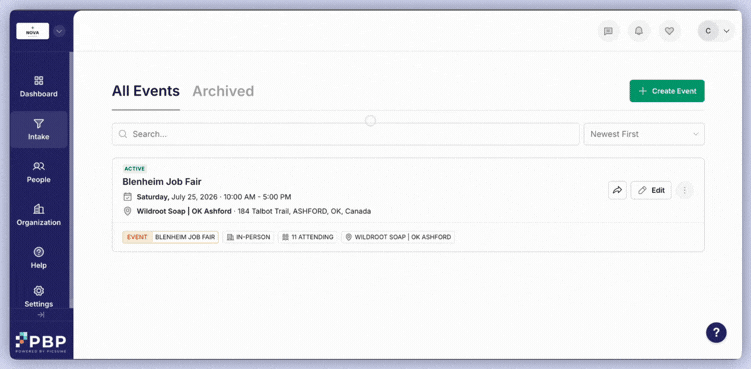Image resolution: width=751 pixels, height=369 pixels.
Task: Open more options for Blenheim Job Fair
Action: tap(684, 190)
